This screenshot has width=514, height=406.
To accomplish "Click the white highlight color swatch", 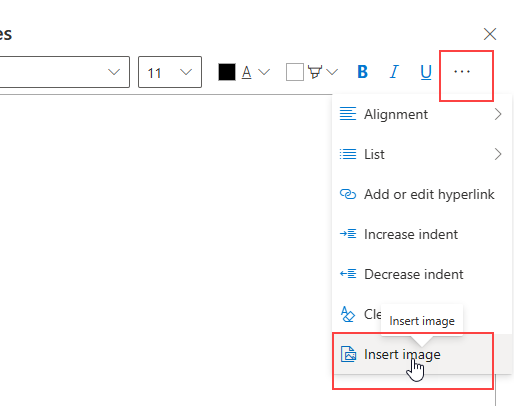I will [295, 72].
